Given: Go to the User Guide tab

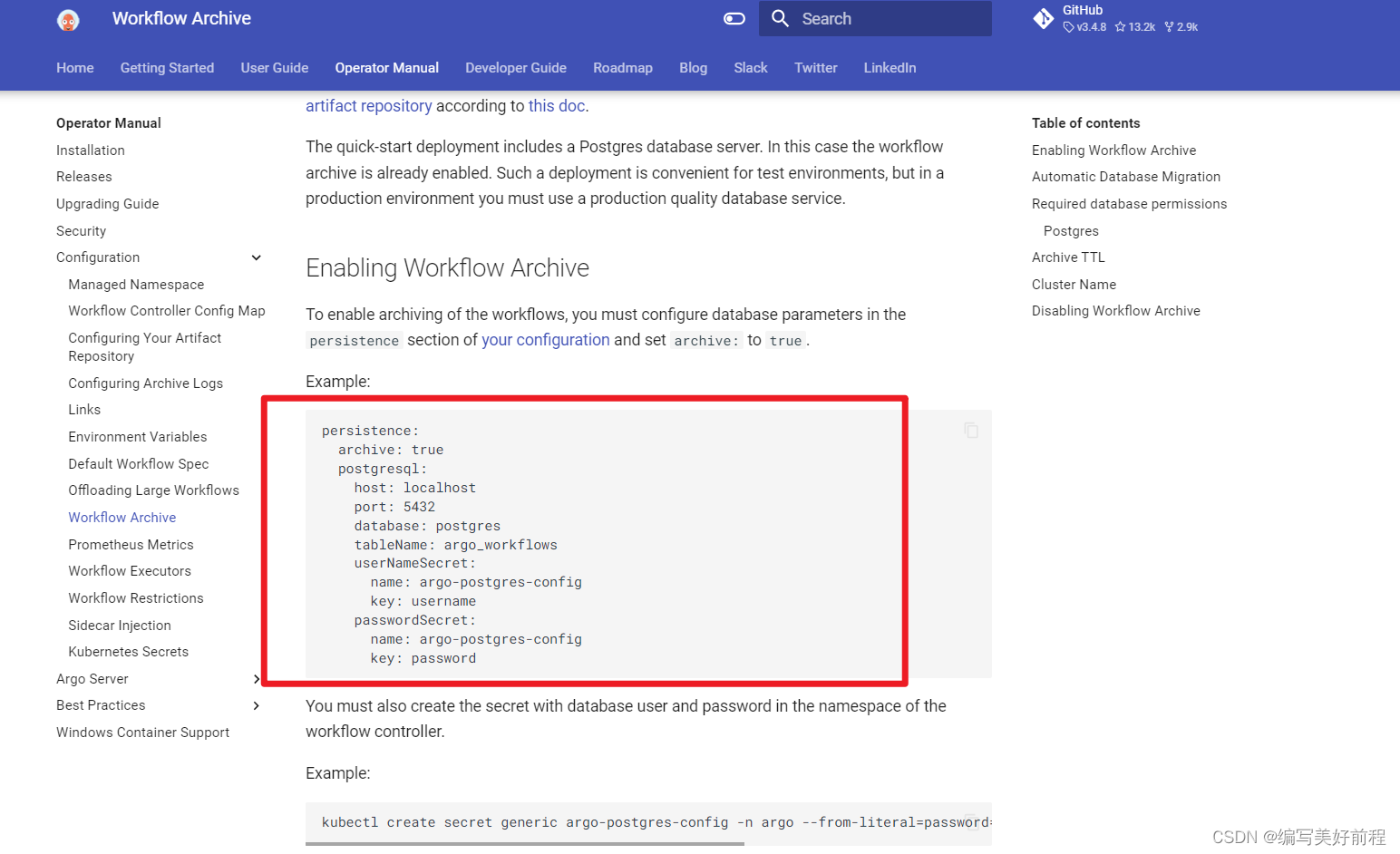Looking at the screenshot, I should click(x=275, y=68).
